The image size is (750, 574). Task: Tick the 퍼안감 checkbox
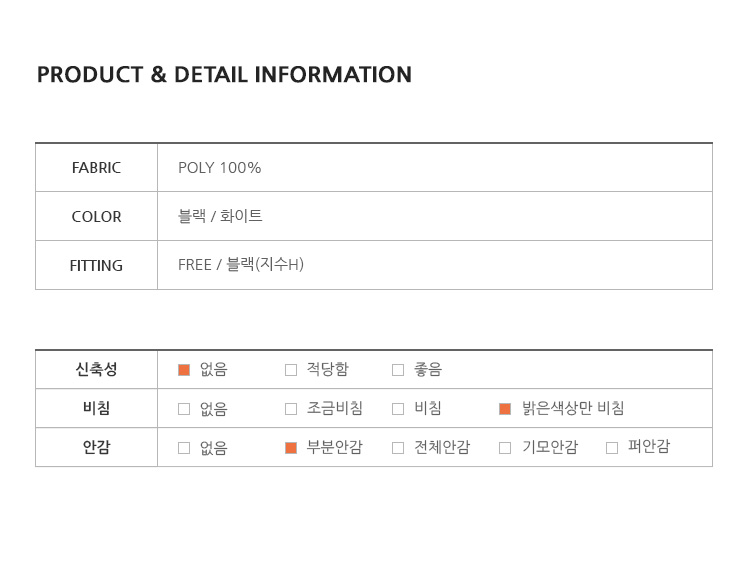[612, 448]
